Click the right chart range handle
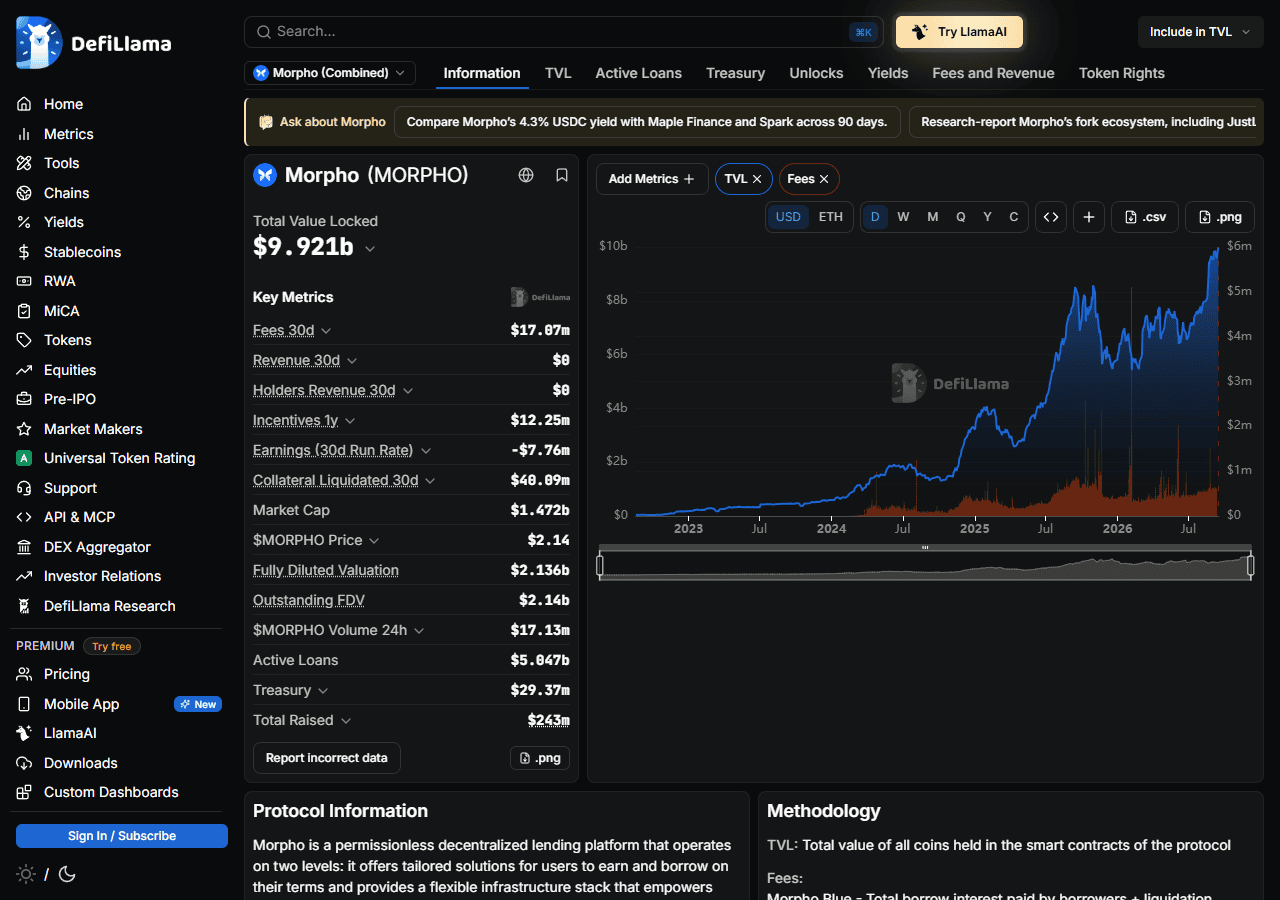The width and height of the screenshot is (1280, 900). tap(1251, 566)
